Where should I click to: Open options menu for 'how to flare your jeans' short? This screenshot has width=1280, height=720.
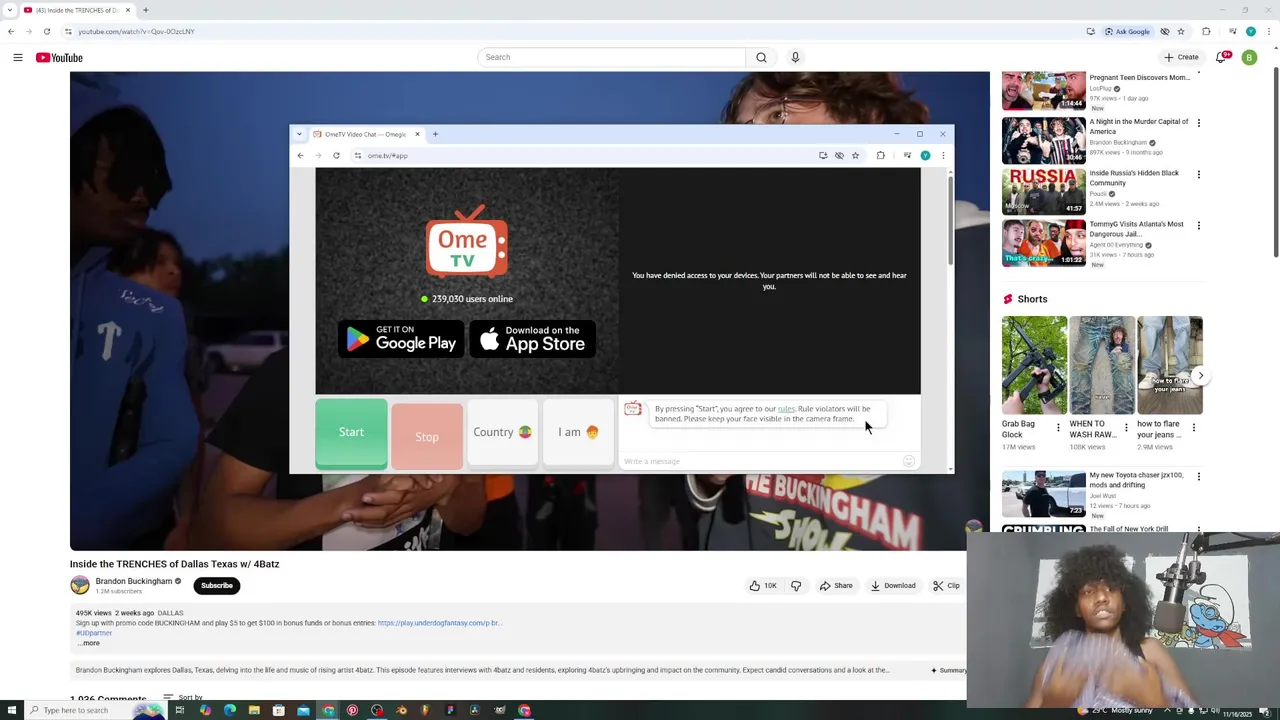click(x=1193, y=427)
